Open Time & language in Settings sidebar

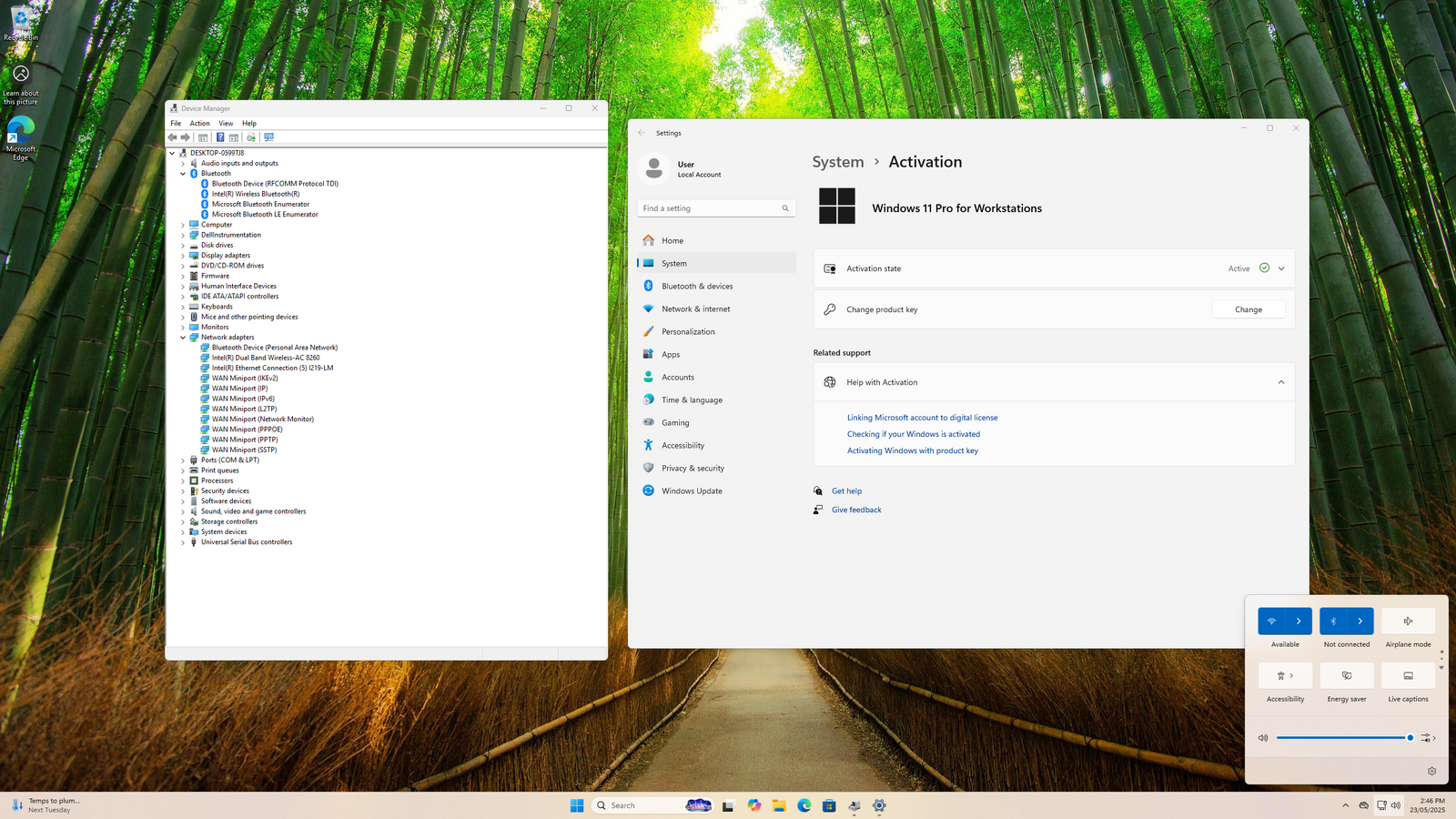[x=716, y=399]
